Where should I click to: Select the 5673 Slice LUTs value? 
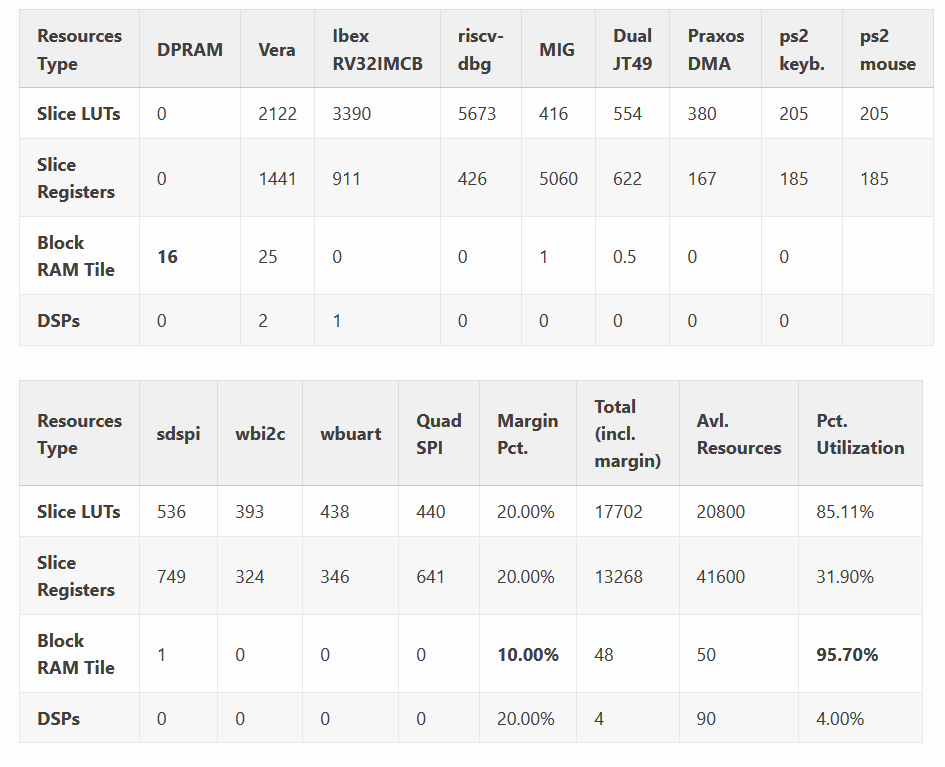click(477, 114)
